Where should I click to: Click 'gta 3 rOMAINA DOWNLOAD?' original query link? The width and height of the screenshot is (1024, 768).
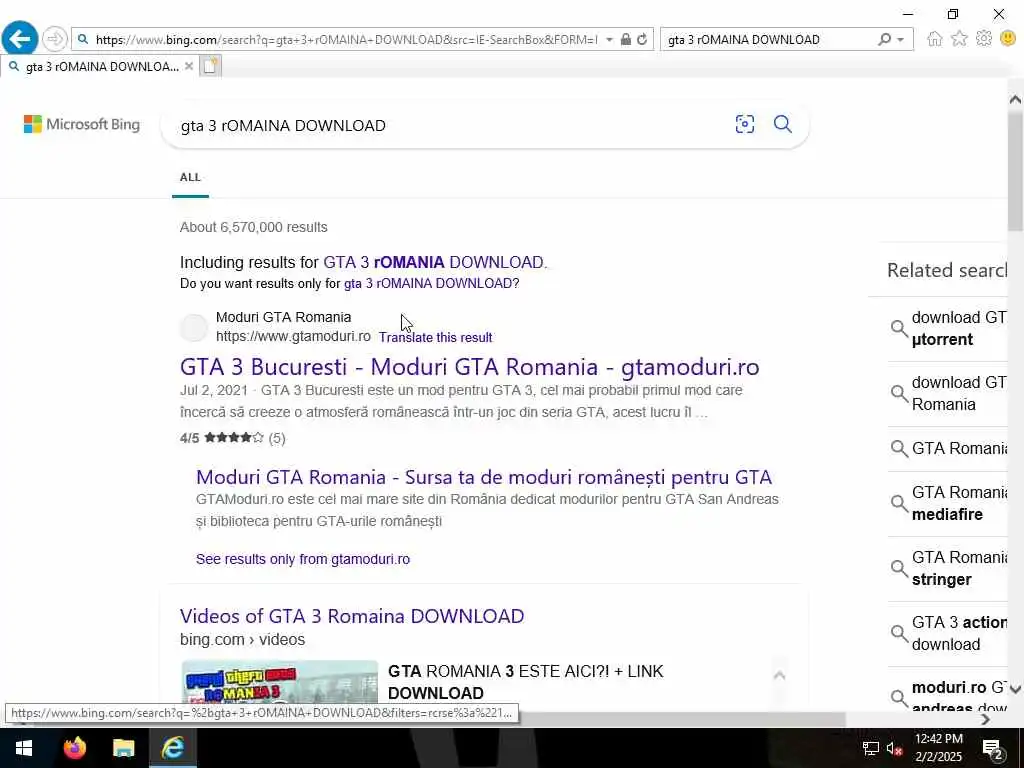[431, 283]
